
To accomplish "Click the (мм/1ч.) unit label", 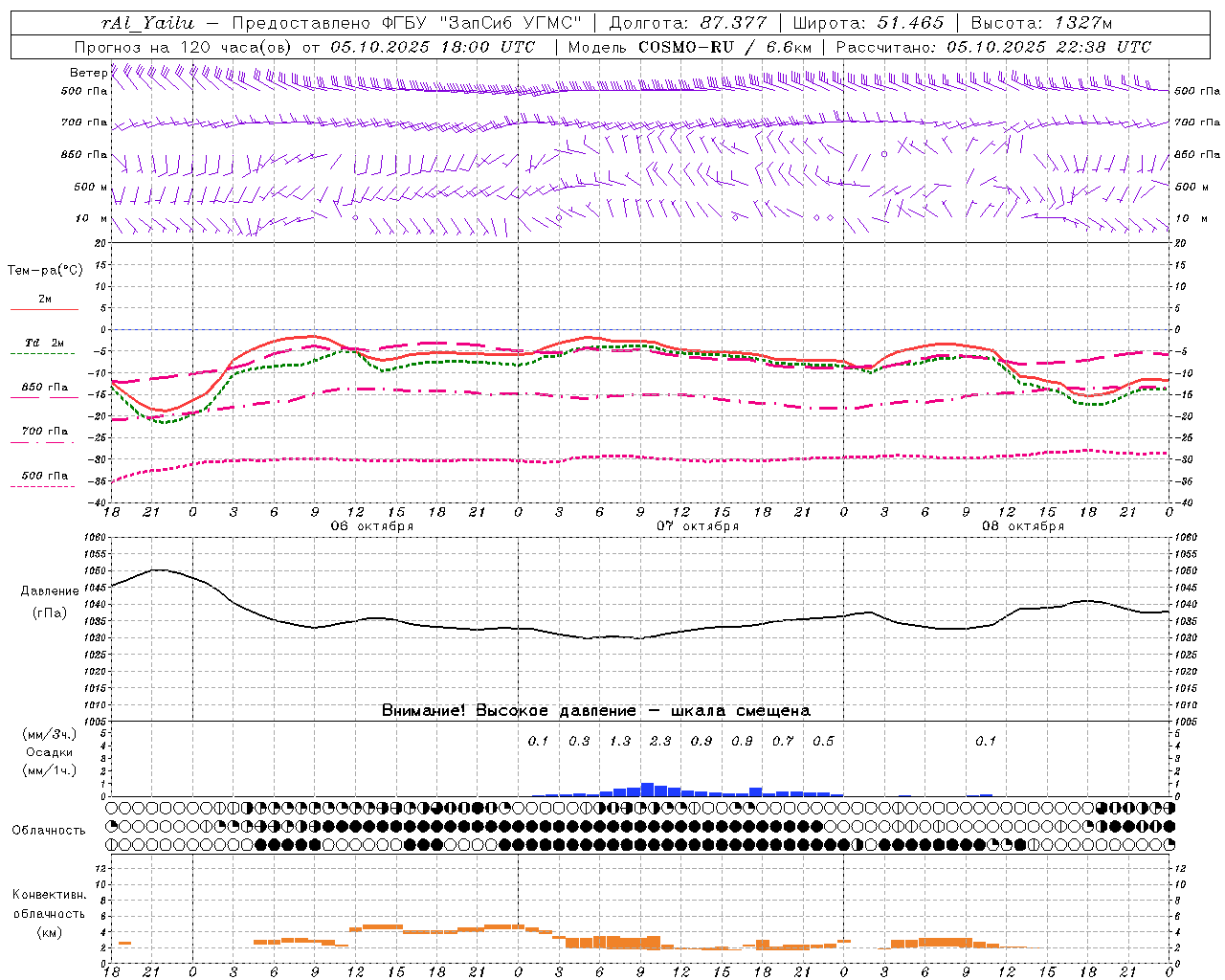I will click(50, 770).
